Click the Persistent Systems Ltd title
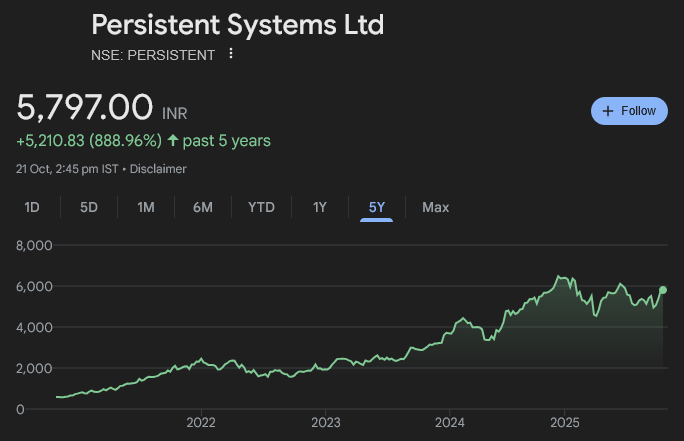 237,24
